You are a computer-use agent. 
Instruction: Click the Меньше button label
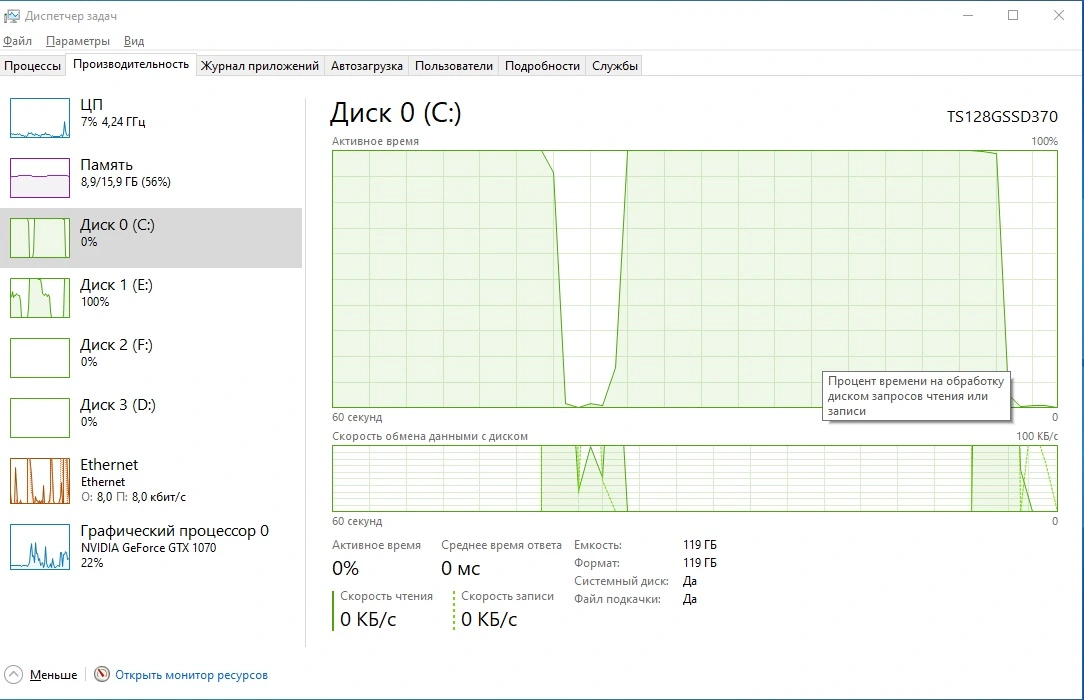point(53,675)
